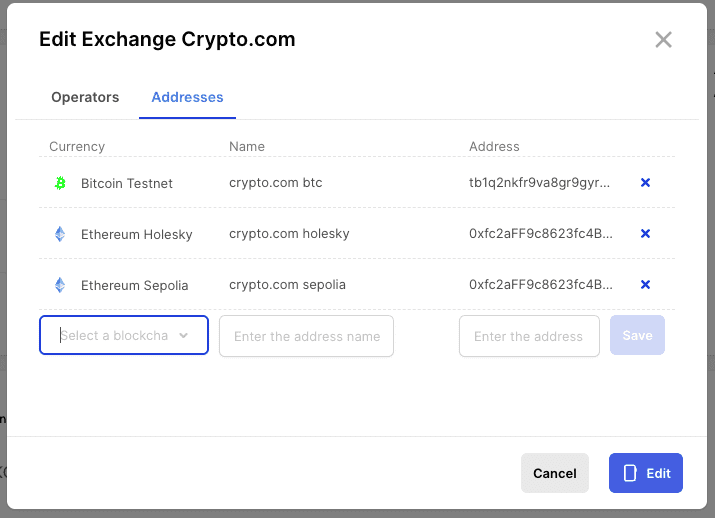Cancel the exchange edit

[x=554, y=473]
